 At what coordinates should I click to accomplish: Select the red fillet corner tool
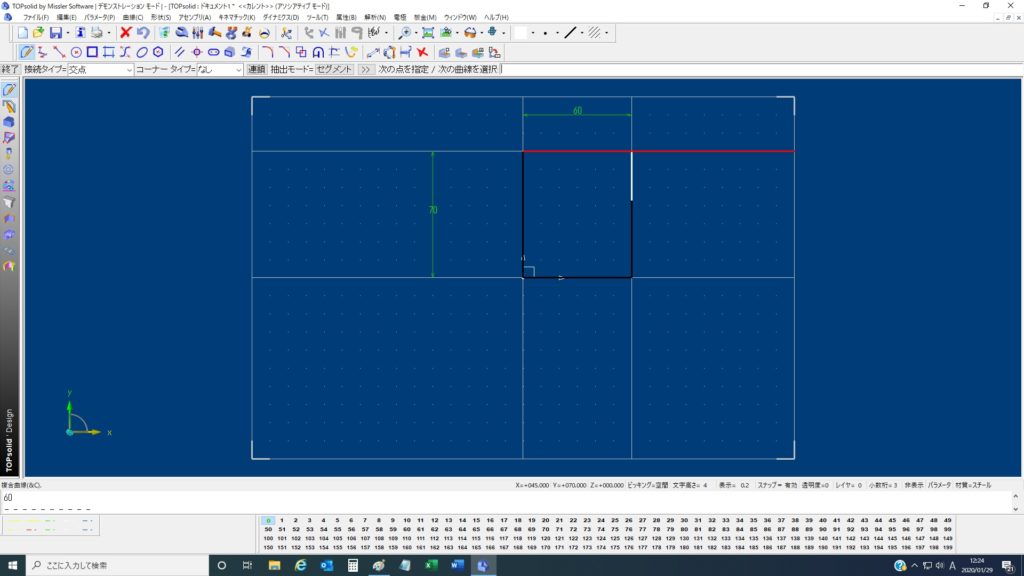pyautogui.click(x=268, y=52)
